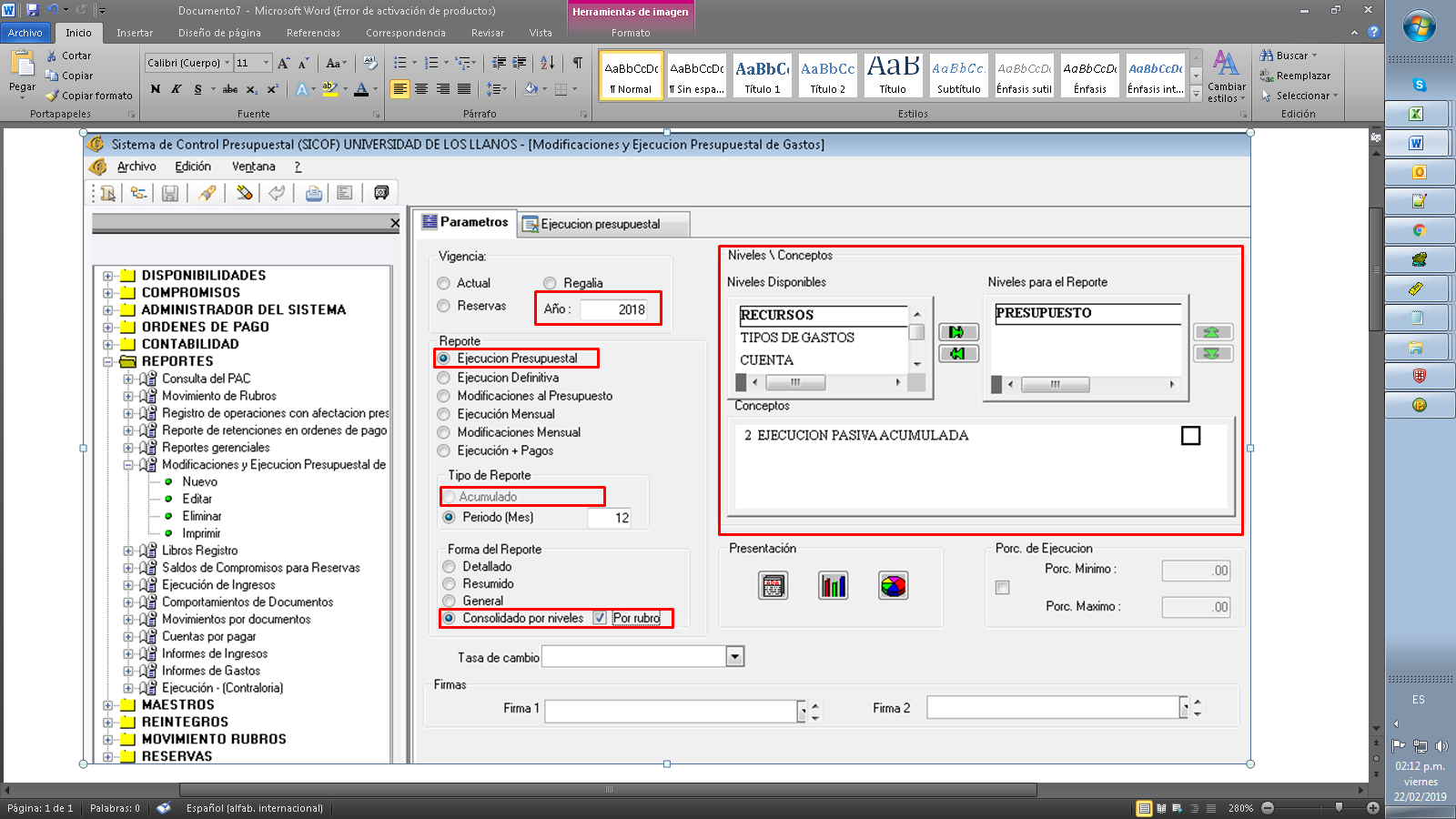Click the bar chart presentation icon
Screen dimensions: 1456x819
pyautogui.click(x=833, y=586)
